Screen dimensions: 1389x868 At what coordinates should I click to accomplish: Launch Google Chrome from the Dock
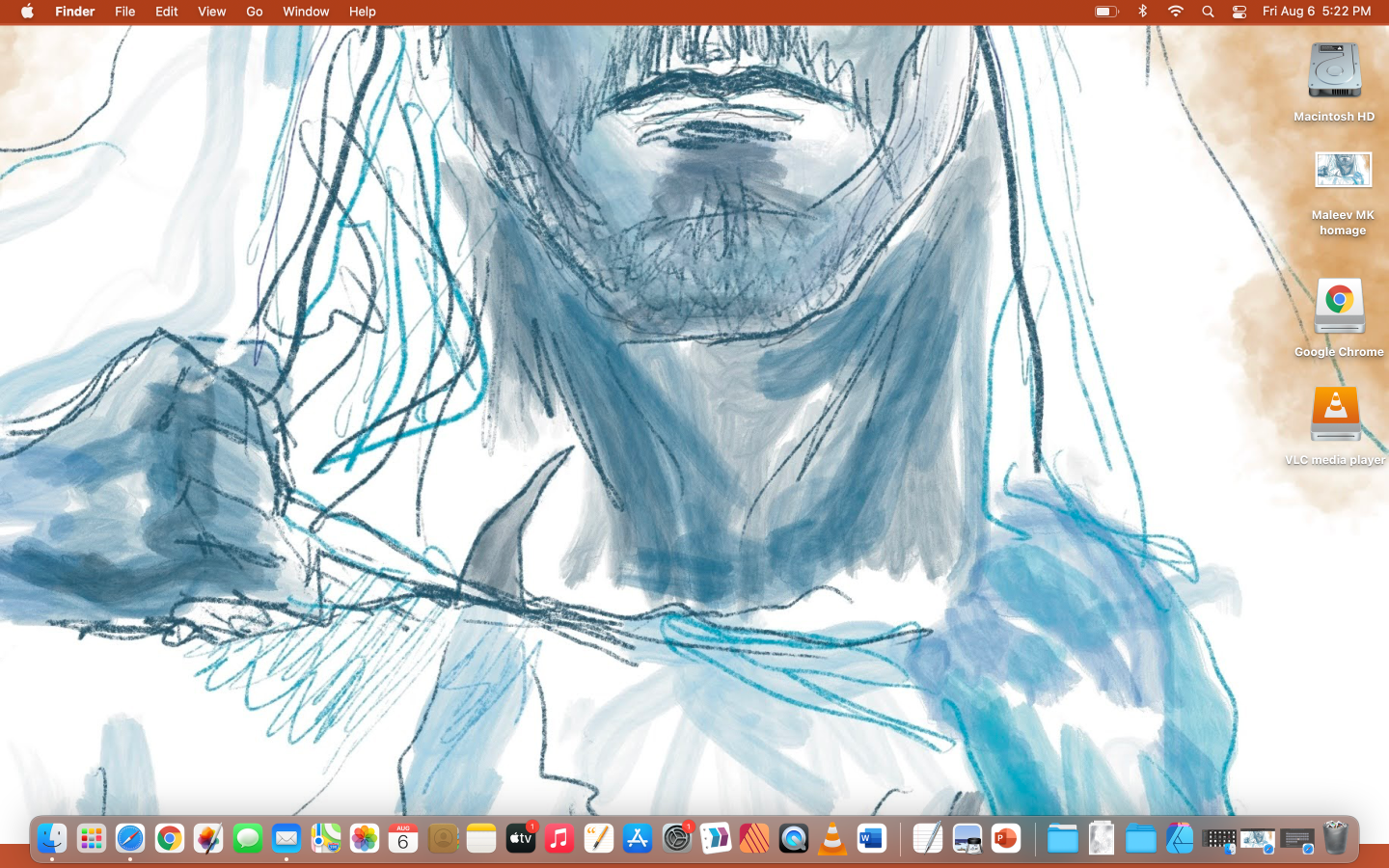point(170,838)
